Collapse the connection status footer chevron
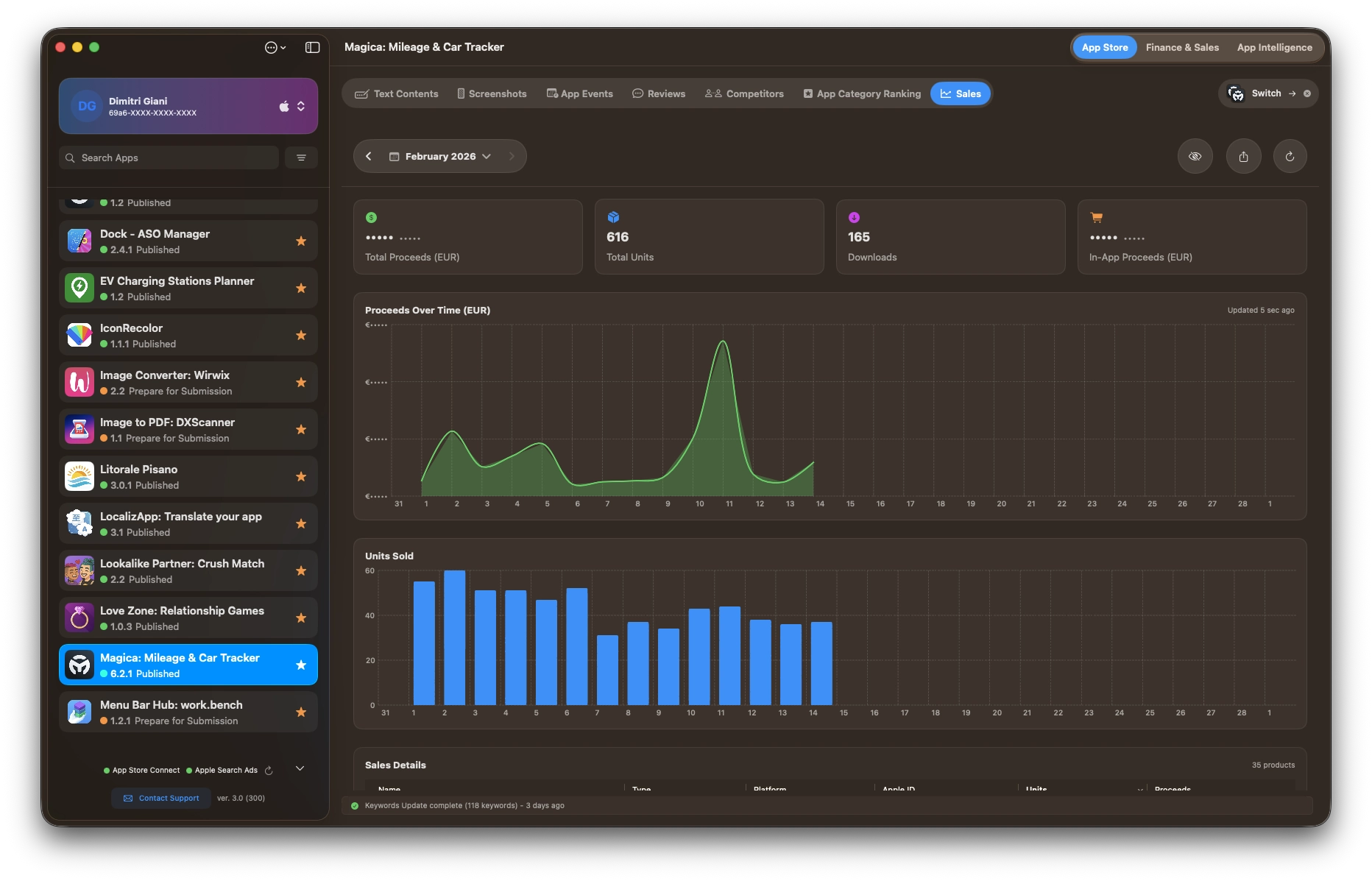The height and width of the screenshot is (881, 1372). coord(300,768)
